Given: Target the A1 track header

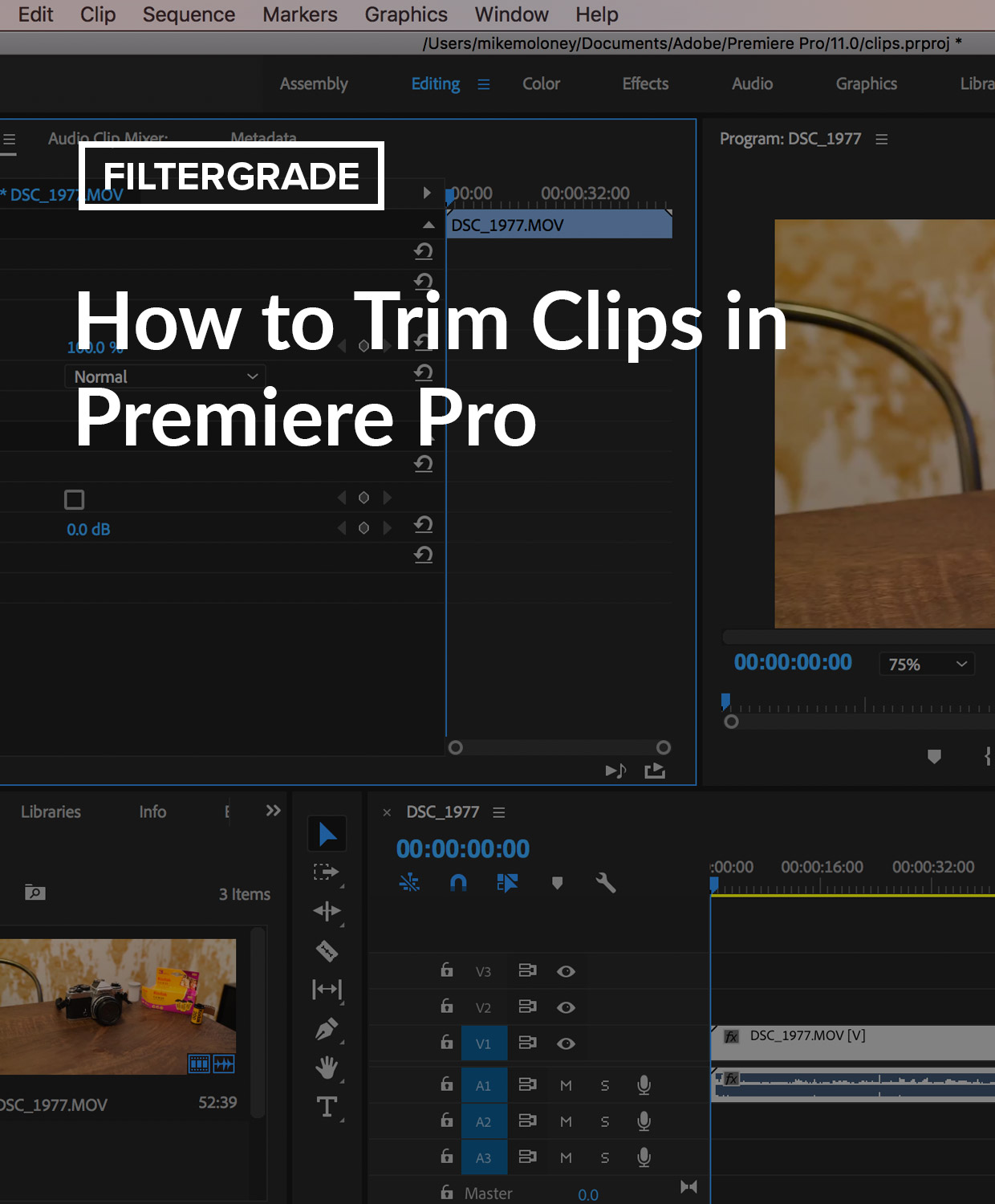Looking at the screenshot, I should [x=484, y=1085].
